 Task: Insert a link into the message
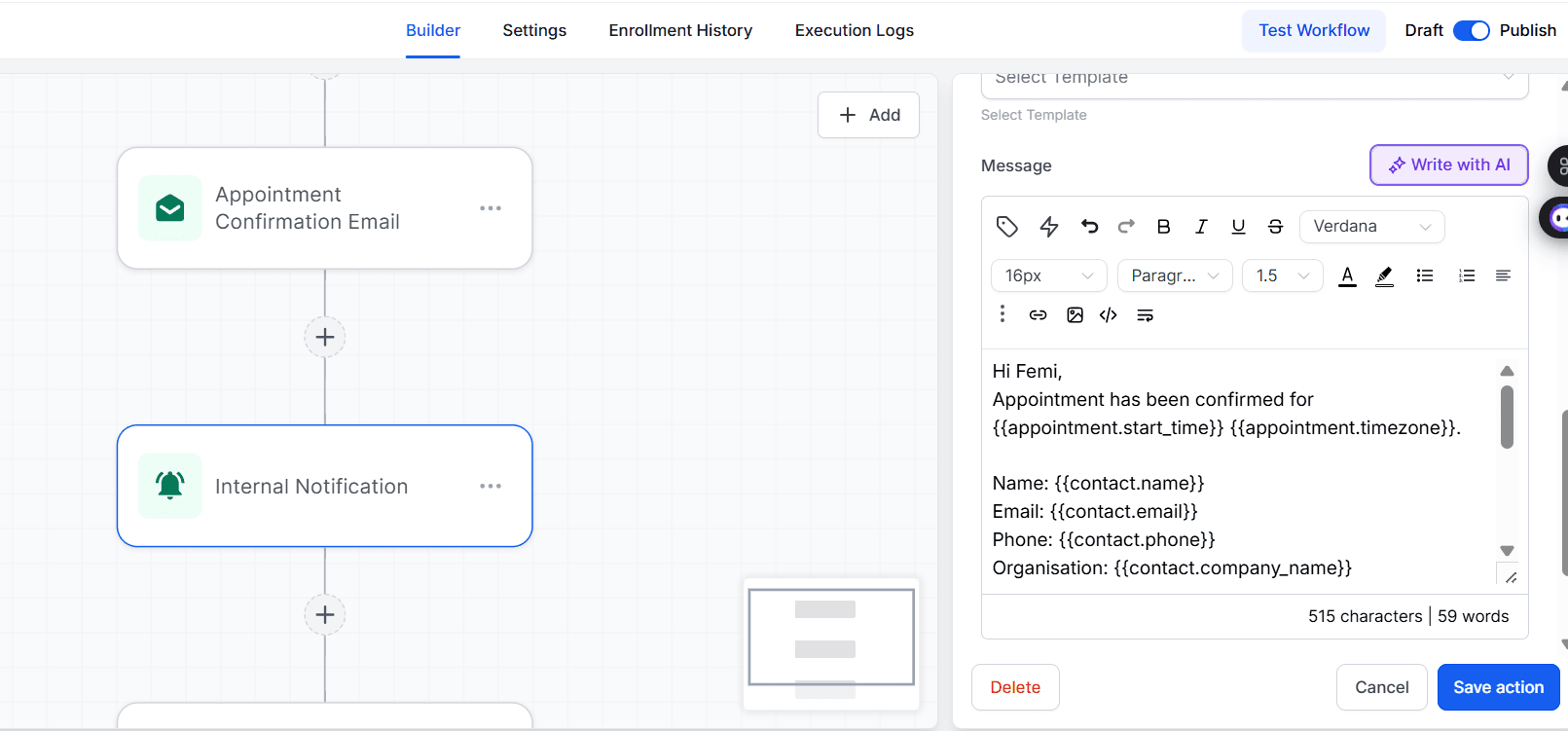pyautogui.click(x=1038, y=314)
